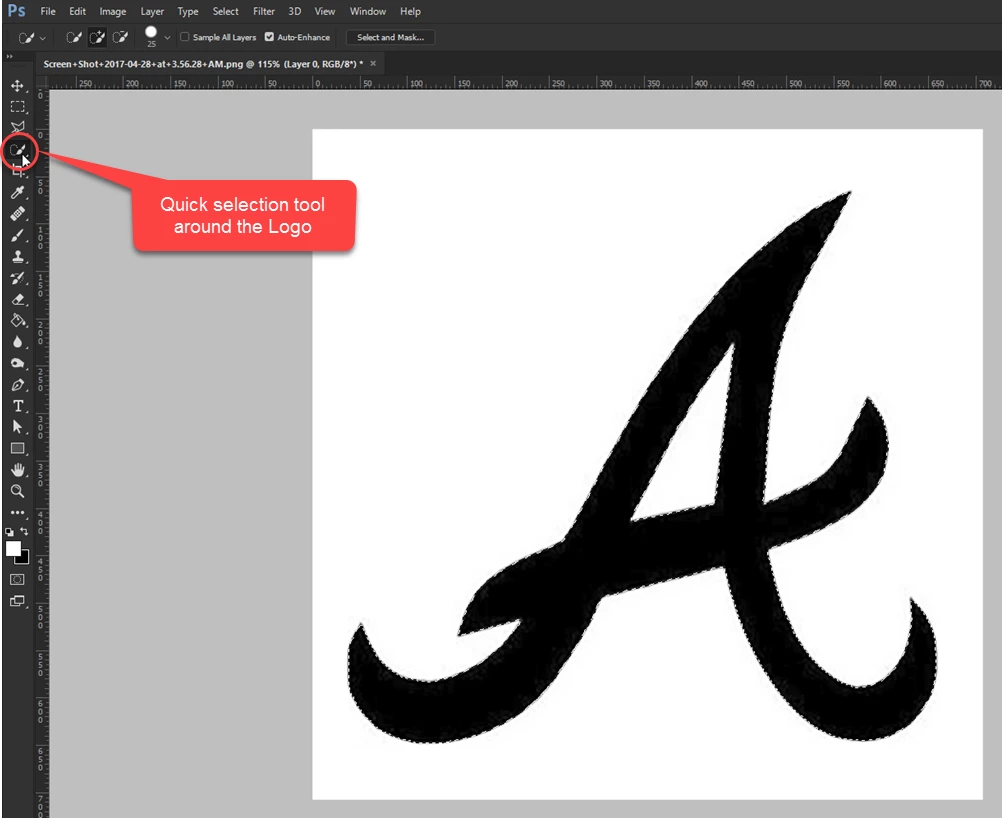The height and width of the screenshot is (818, 1002).
Task: Select the Healing Brush bandage tool
Action: tap(17, 213)
